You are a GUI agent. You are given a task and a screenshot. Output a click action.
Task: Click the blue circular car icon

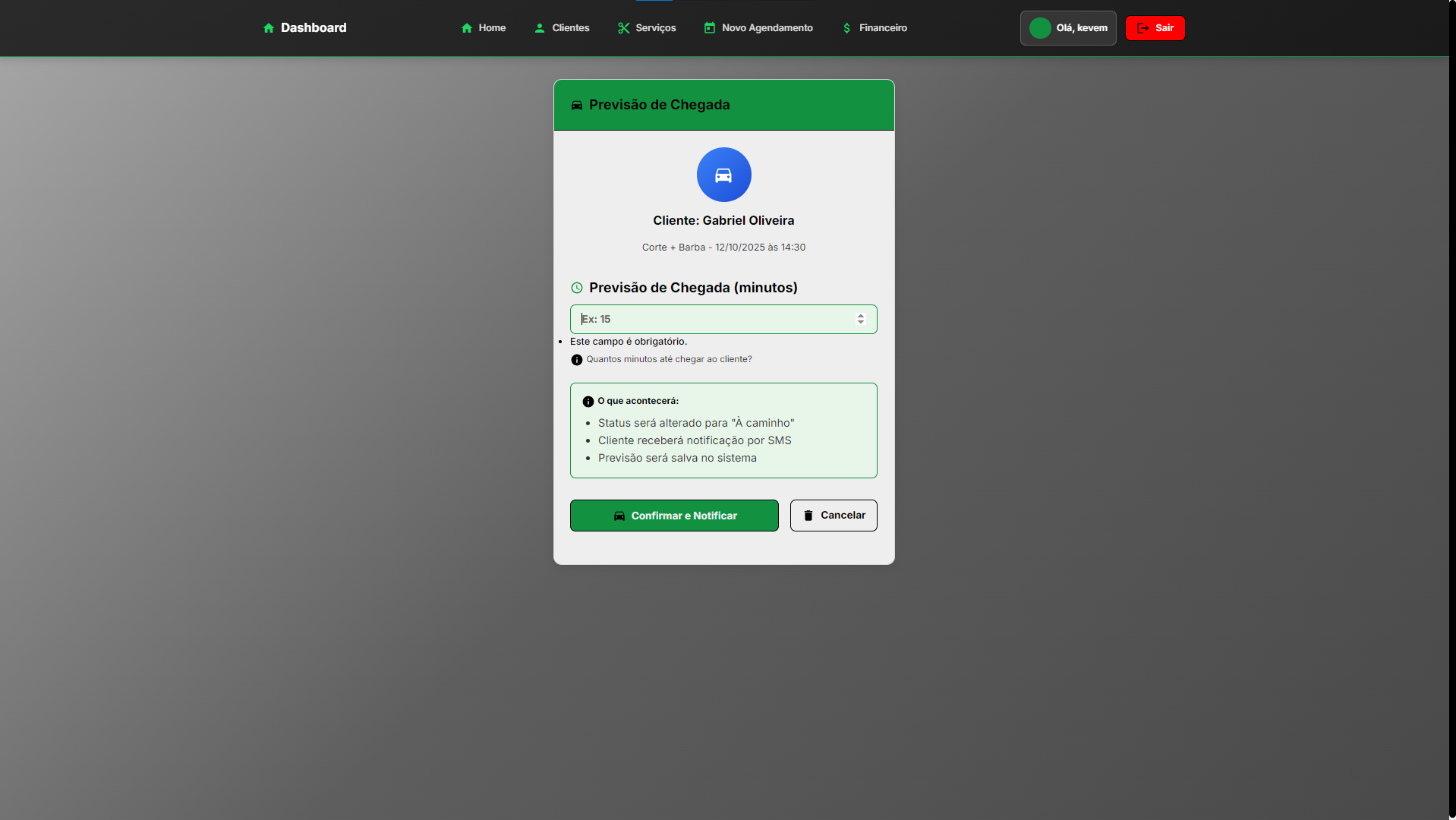pyautogui.click(x=723, y=175)
